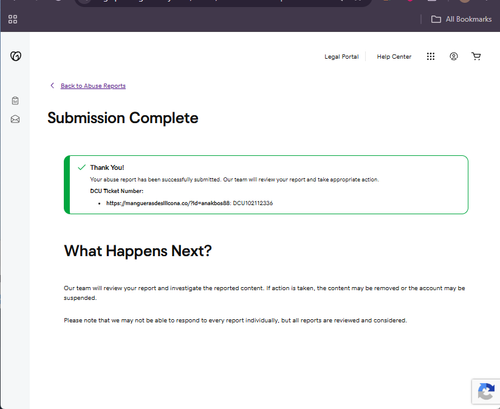This screenshot has height=409, width=500.
Task: Click the 'Our team will review your report and investigate' paragraph
Action: (264, 293)
